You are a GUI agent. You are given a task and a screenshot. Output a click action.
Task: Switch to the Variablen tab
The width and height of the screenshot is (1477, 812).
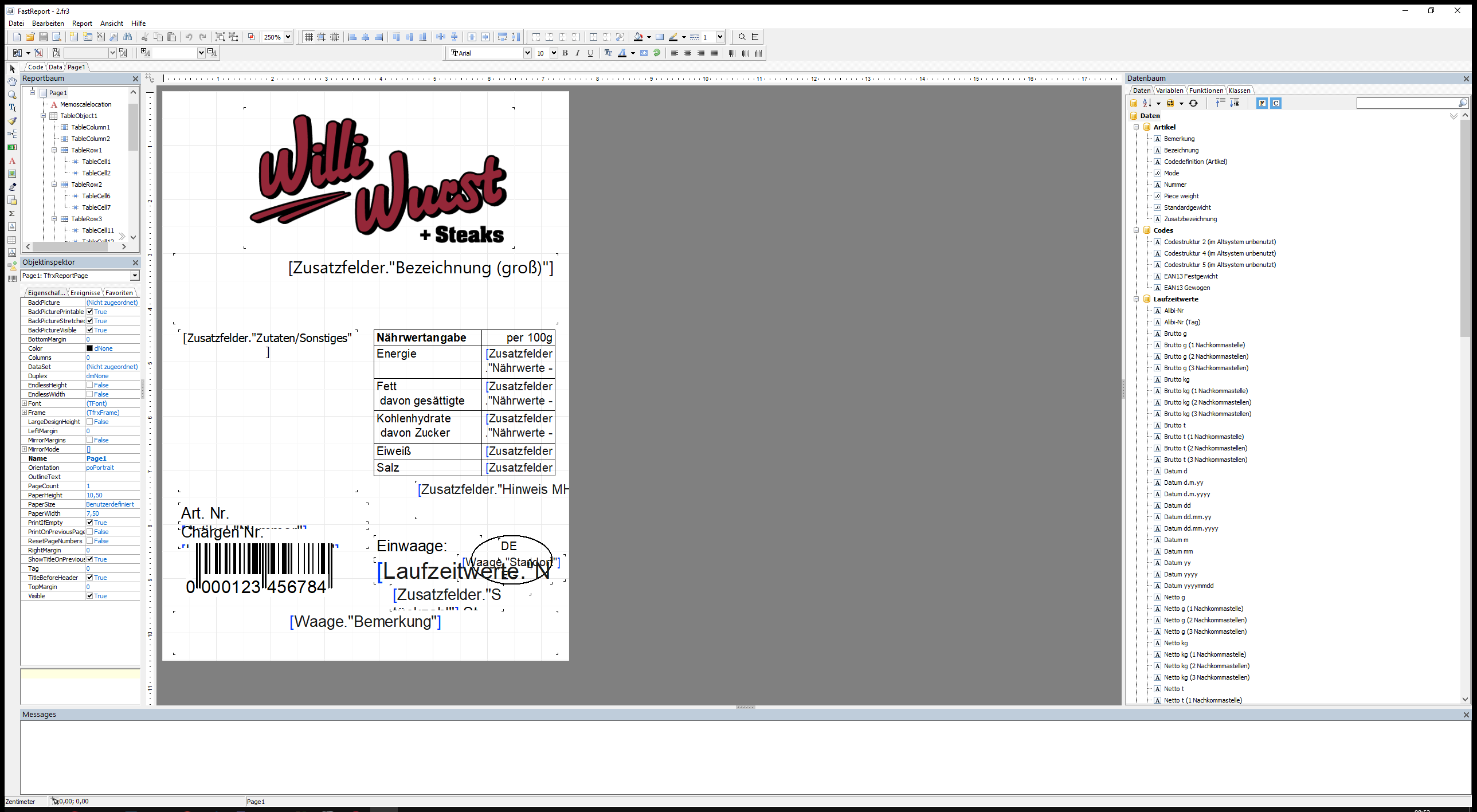coord(1169,91)
